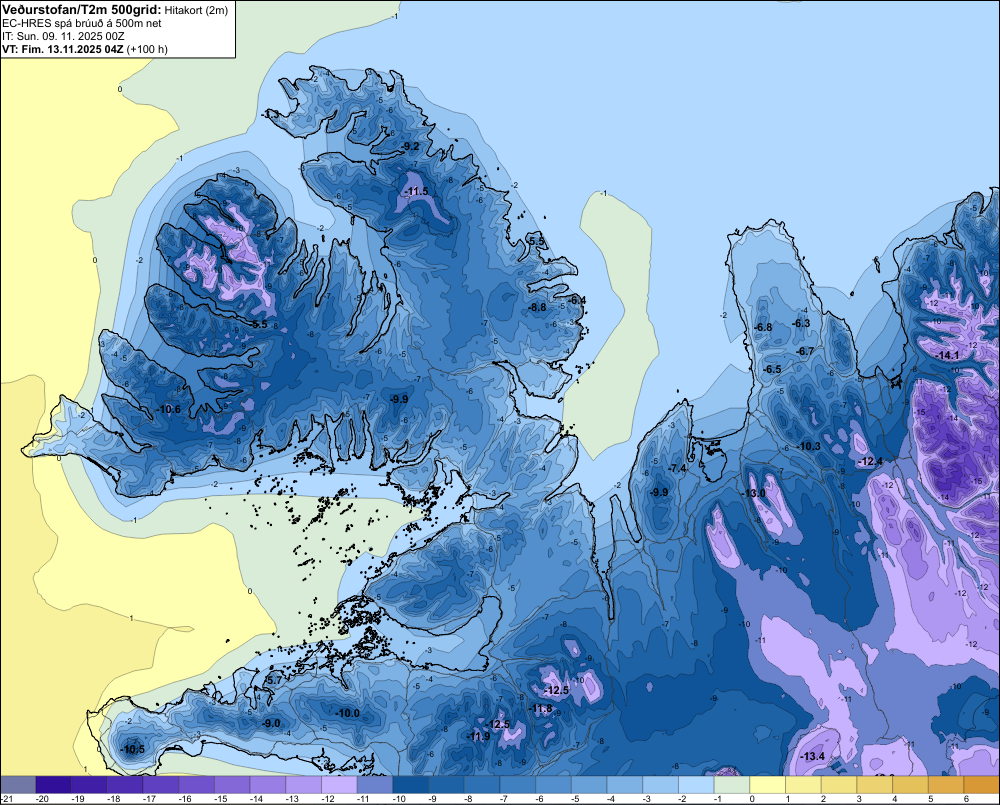Screen dimensions: 1000x805
Task: Select the 'EC-HRES spá brúuð á 500m net' line
Action: pos(82,23)
